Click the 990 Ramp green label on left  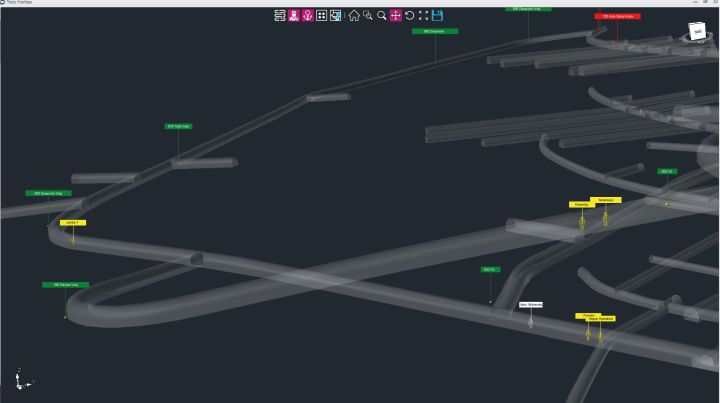point(66,285)
